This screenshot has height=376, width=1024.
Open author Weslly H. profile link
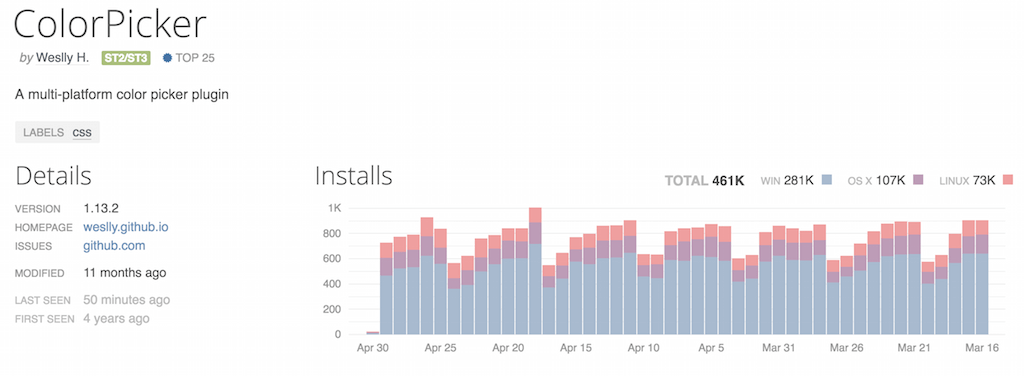62,58
